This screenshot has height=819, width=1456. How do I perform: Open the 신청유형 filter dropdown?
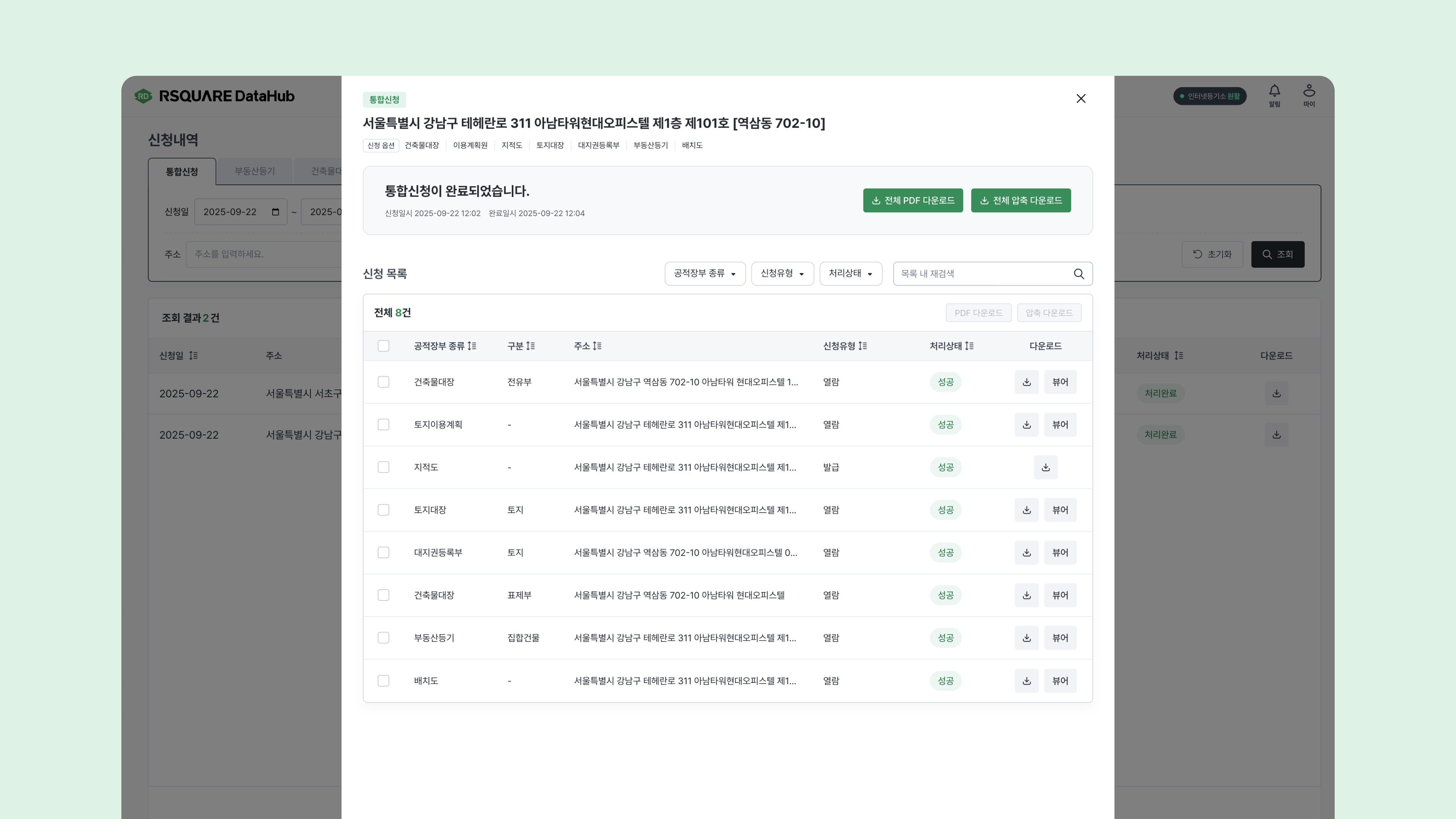(782, 273)
